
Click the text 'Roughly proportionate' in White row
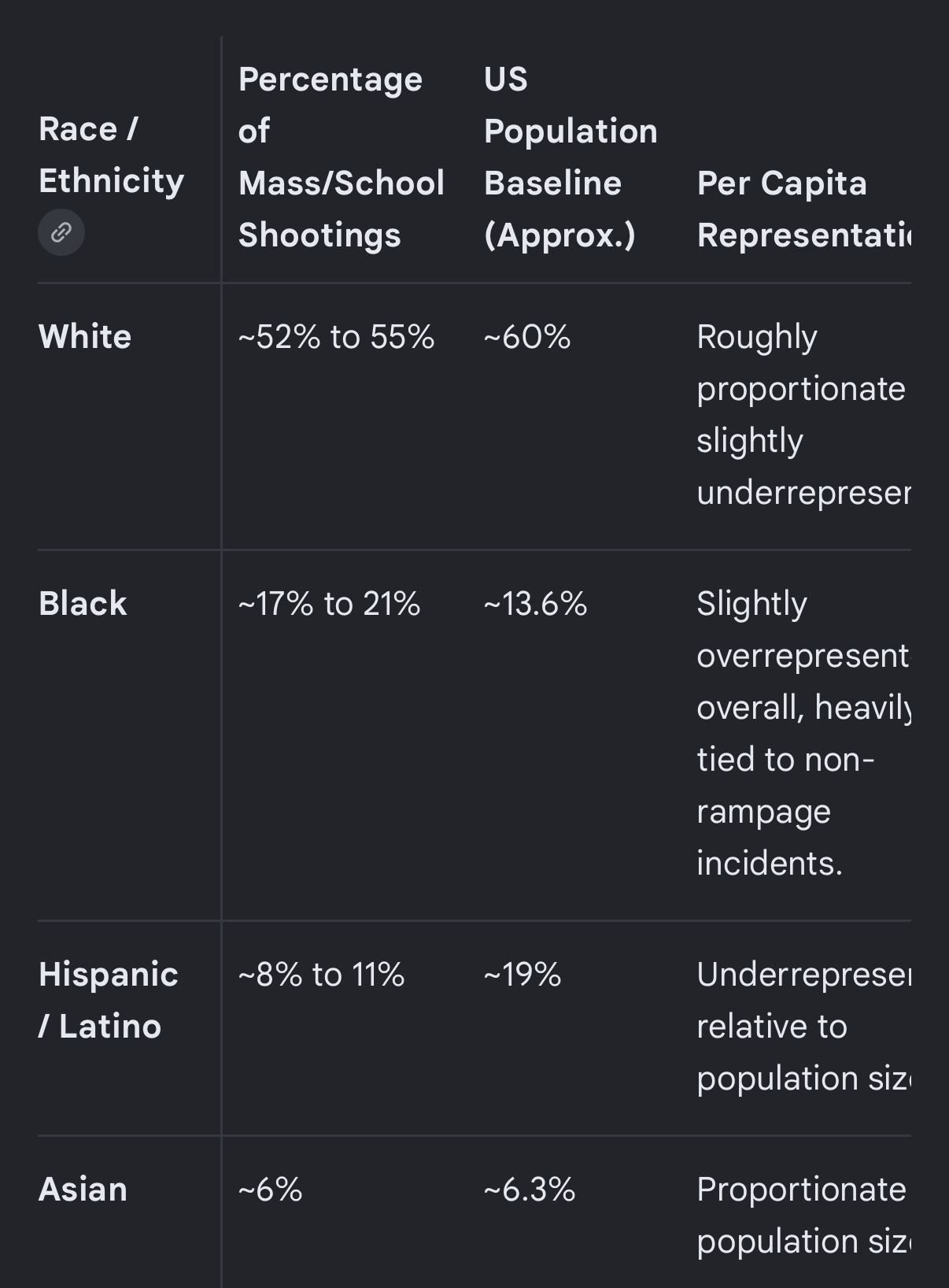click(x=801, y=362)
